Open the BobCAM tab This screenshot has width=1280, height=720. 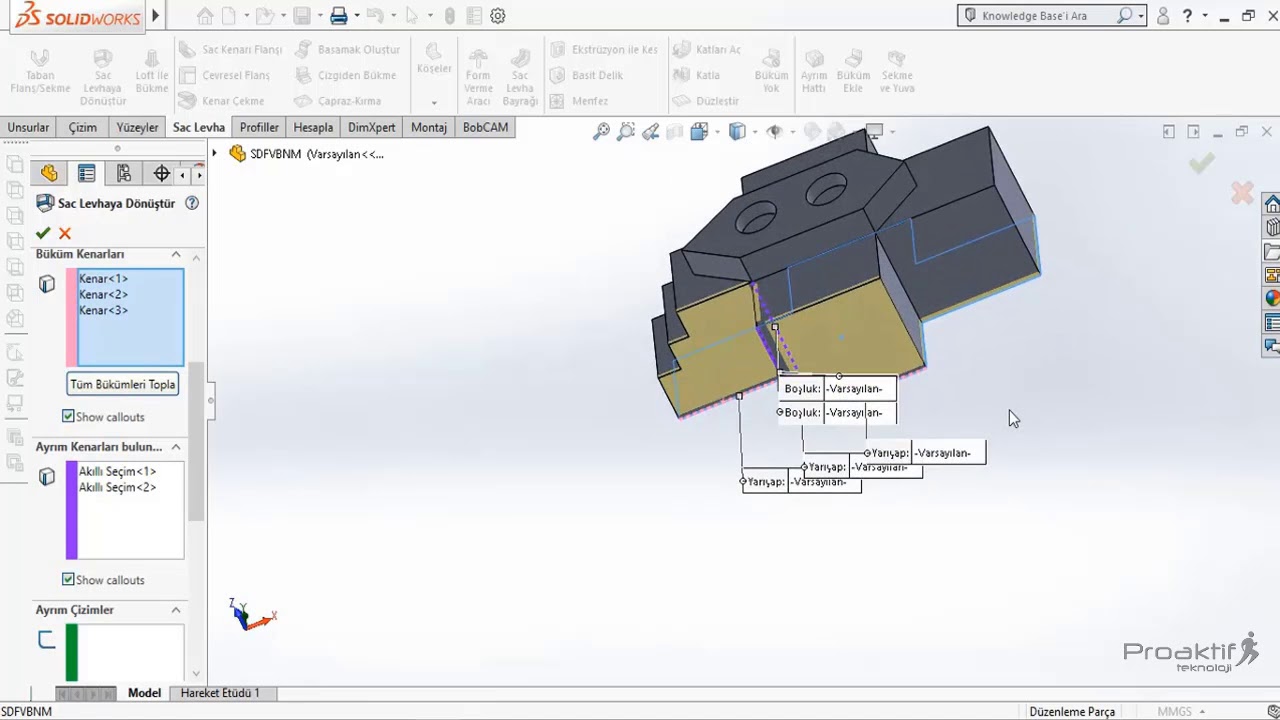[485, 127]
